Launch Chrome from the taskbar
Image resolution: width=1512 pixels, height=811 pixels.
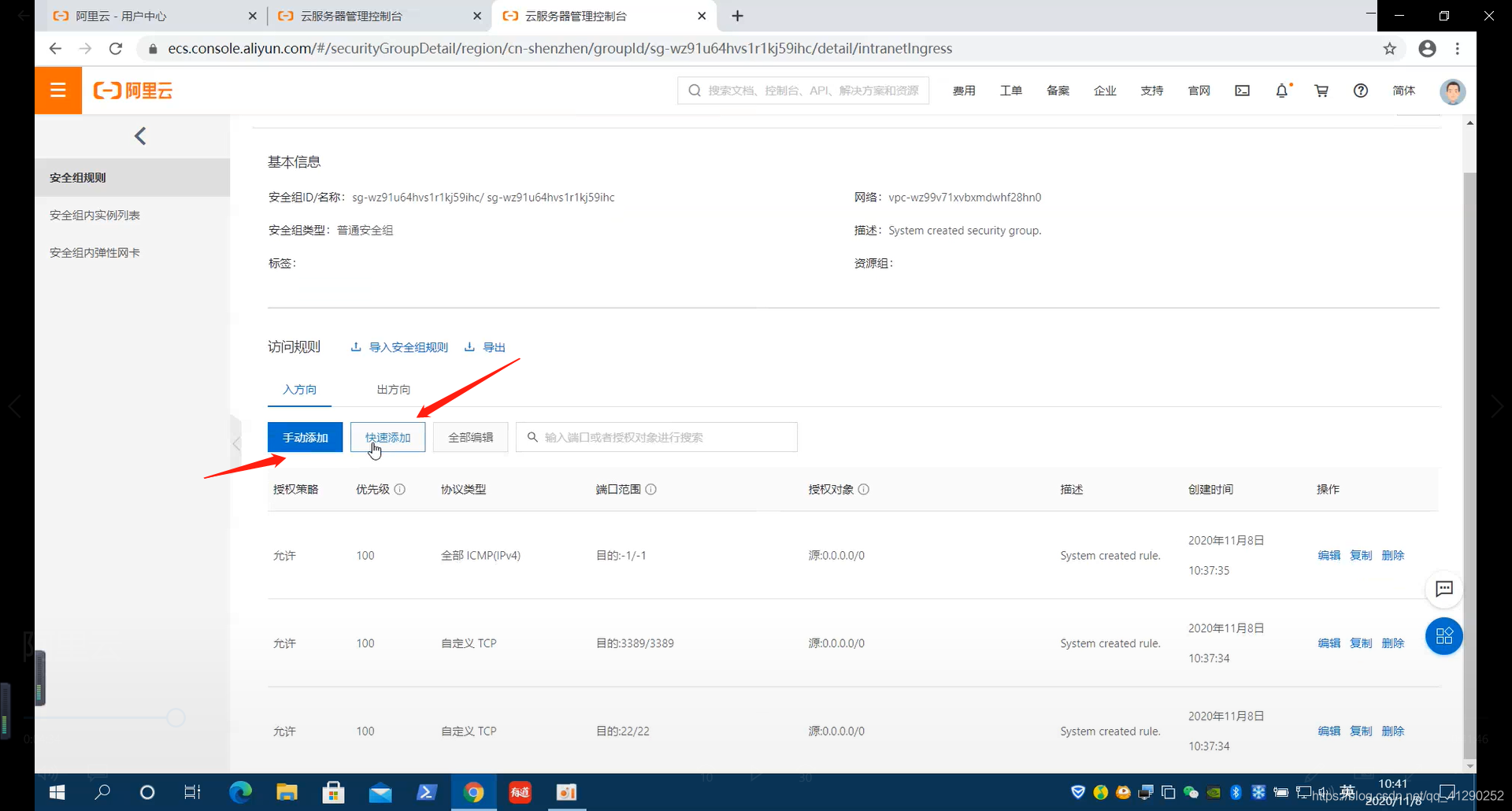(474, 792)
